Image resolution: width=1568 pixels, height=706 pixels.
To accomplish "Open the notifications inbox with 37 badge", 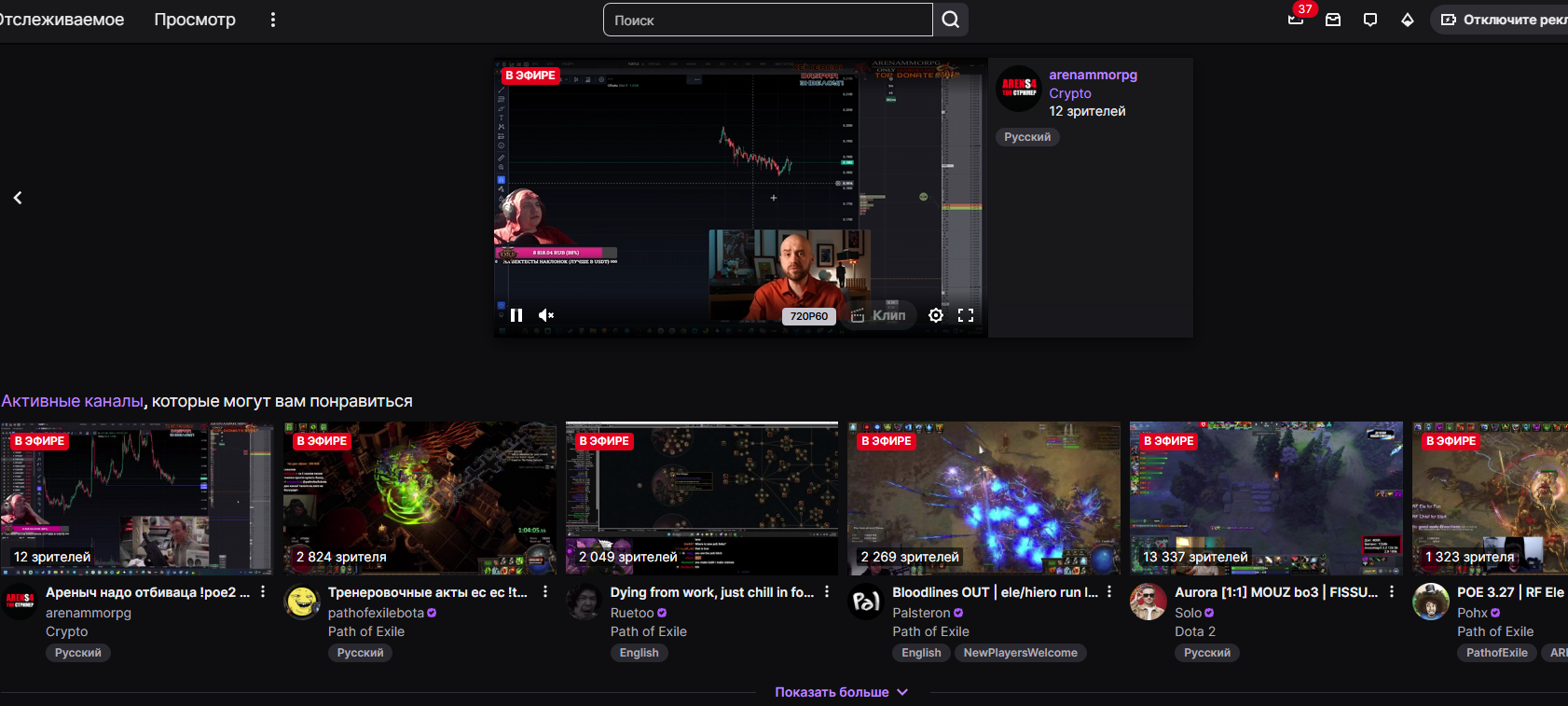I will pyautogui.click(x=1296, y=19).
